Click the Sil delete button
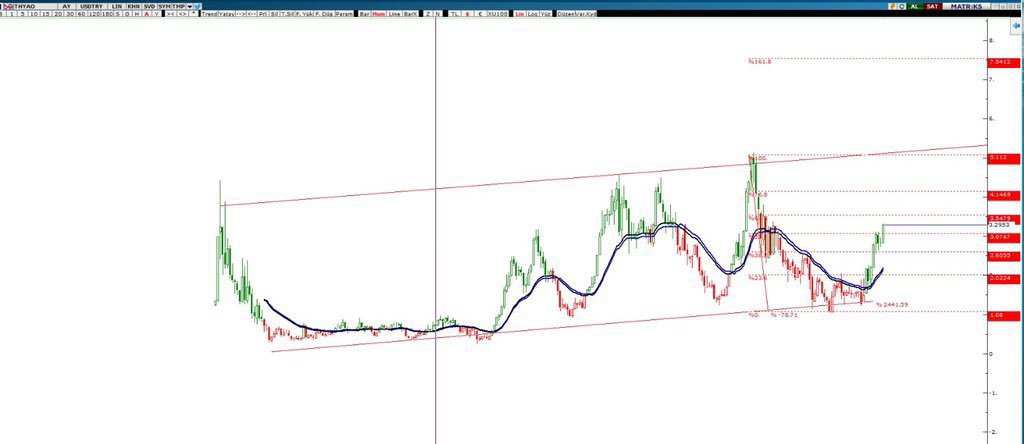Image resolution: width=1024 pixels, height=444 pixels. 274,14
